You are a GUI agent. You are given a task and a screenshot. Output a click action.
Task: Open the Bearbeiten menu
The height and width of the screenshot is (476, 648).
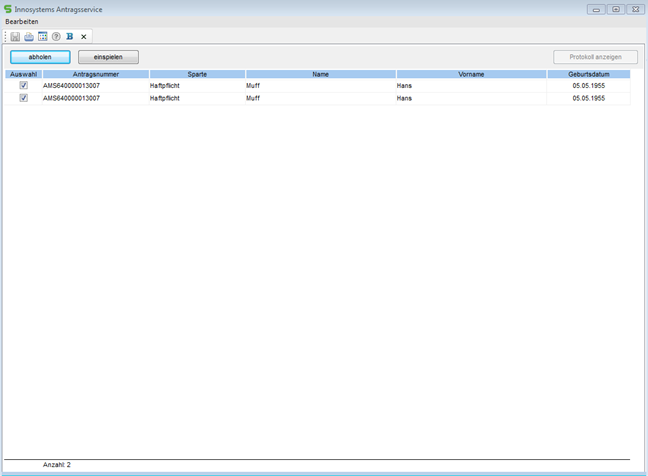click(22, 21)
